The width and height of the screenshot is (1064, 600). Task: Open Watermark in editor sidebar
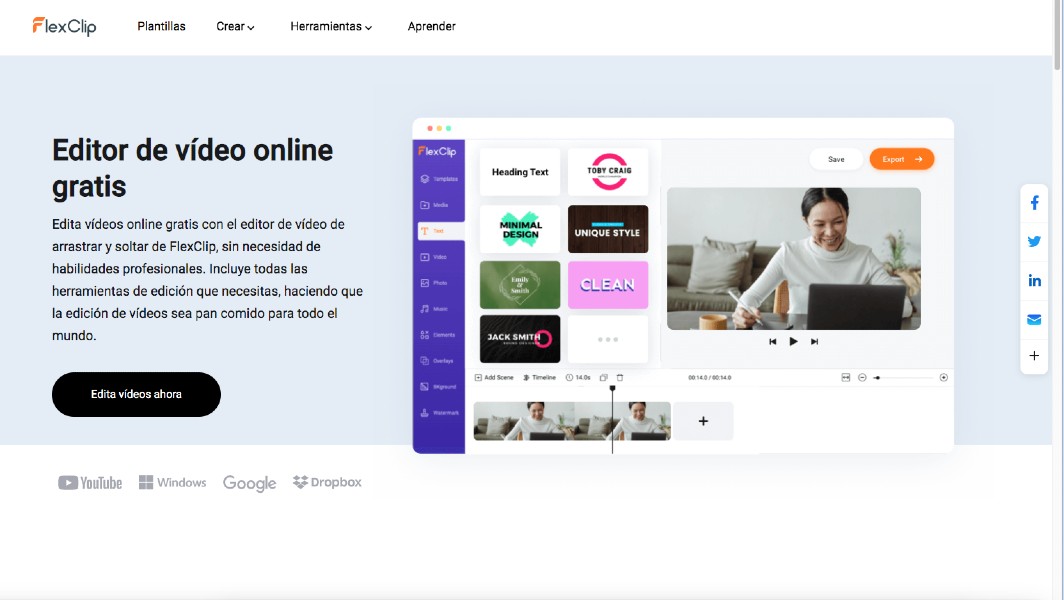439,413
